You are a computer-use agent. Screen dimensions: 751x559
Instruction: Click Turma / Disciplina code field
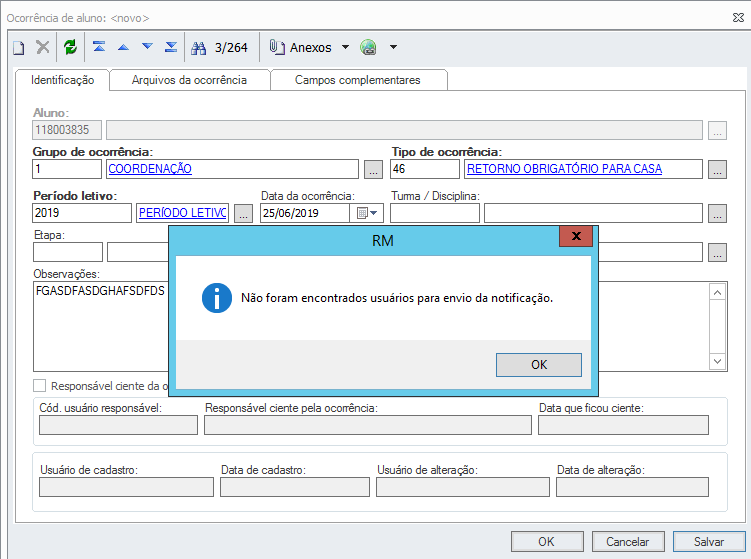[x=434, y=213]
